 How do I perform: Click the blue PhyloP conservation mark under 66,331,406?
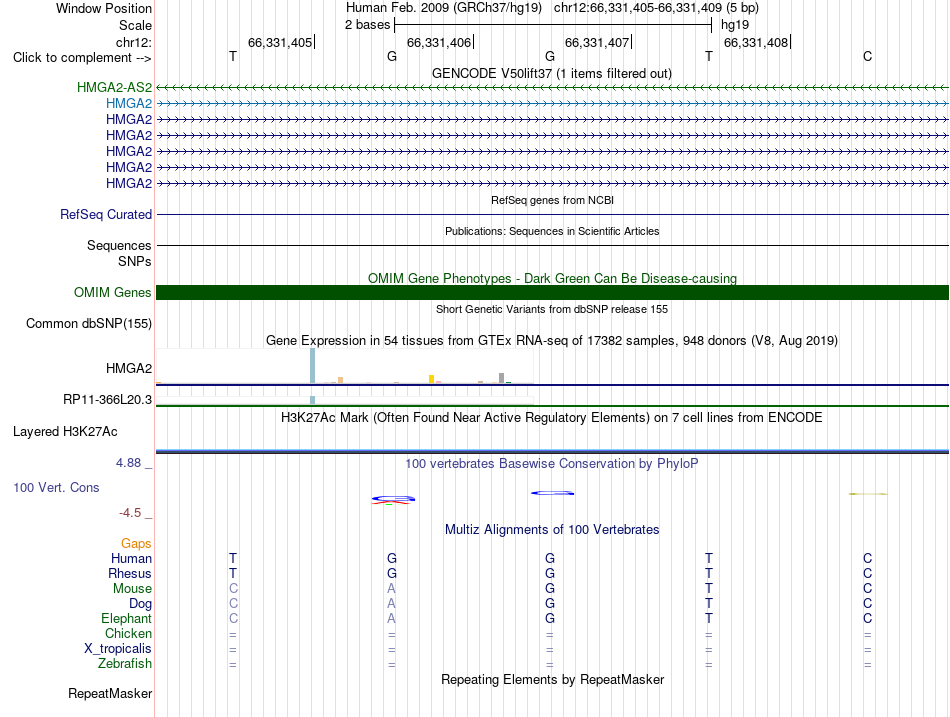[x=393, y=499]
